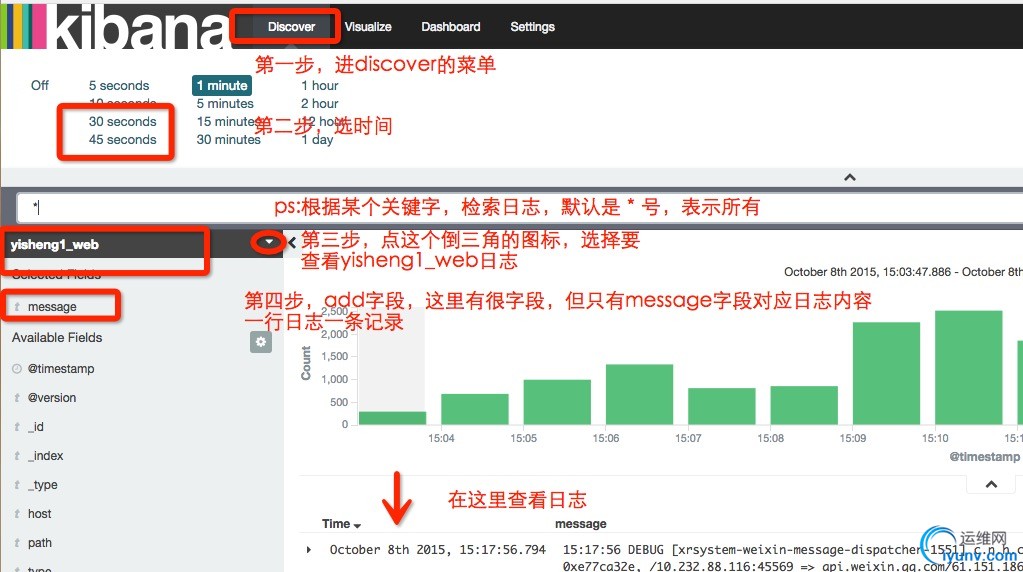Click the histogram bar at 15:05
Screen dimensions: 1023x572
[x=557, y=402]
